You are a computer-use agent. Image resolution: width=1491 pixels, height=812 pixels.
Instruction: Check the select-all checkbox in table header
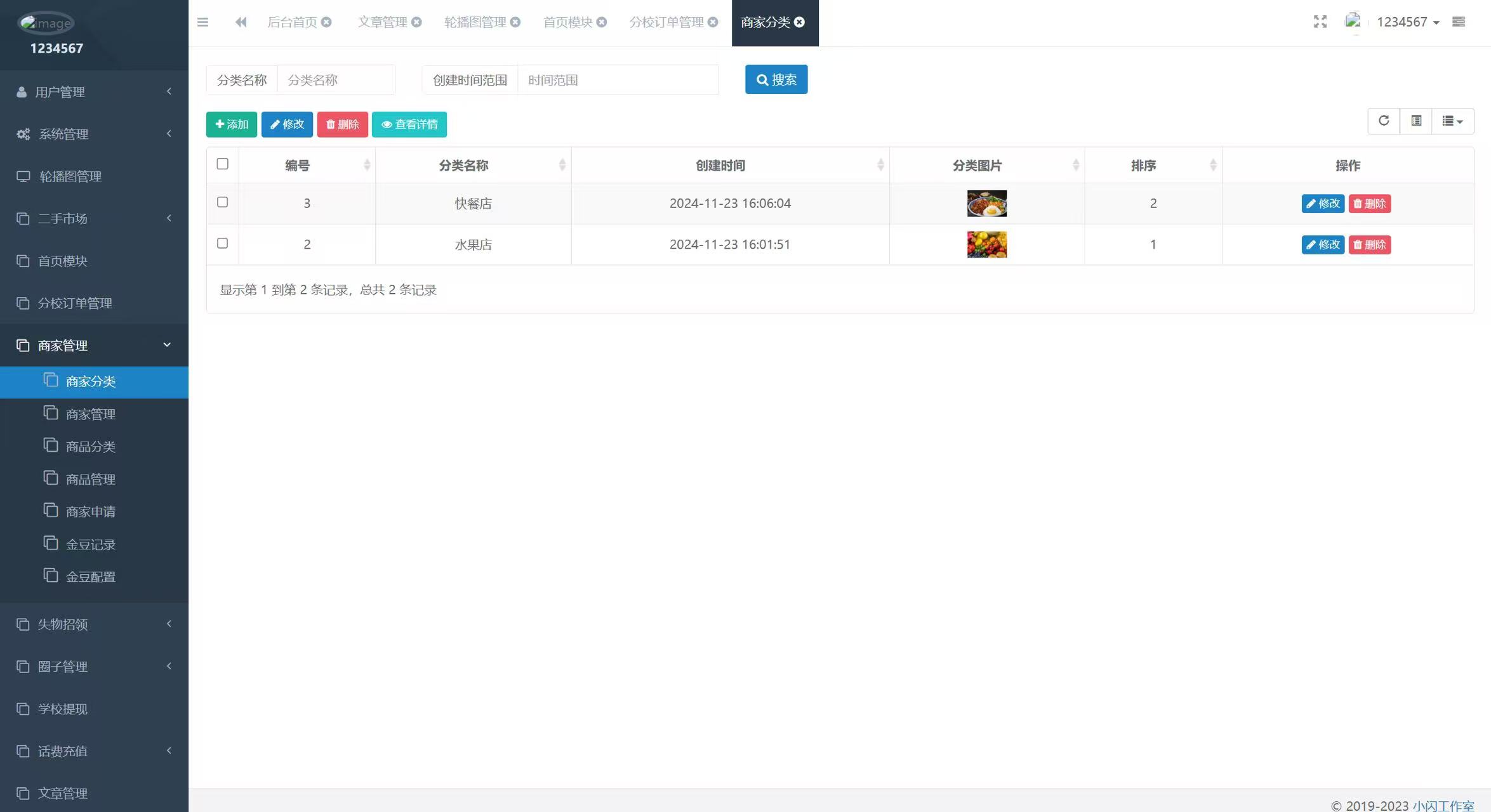tap(222, 164)
